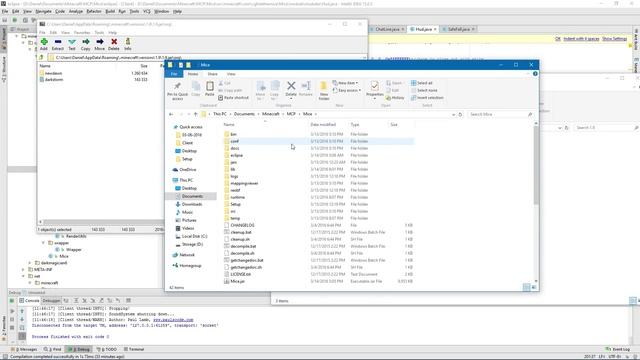Click the Explorer back arrow
This screenshot has width=640, height=360.
[x=171, y=114]
